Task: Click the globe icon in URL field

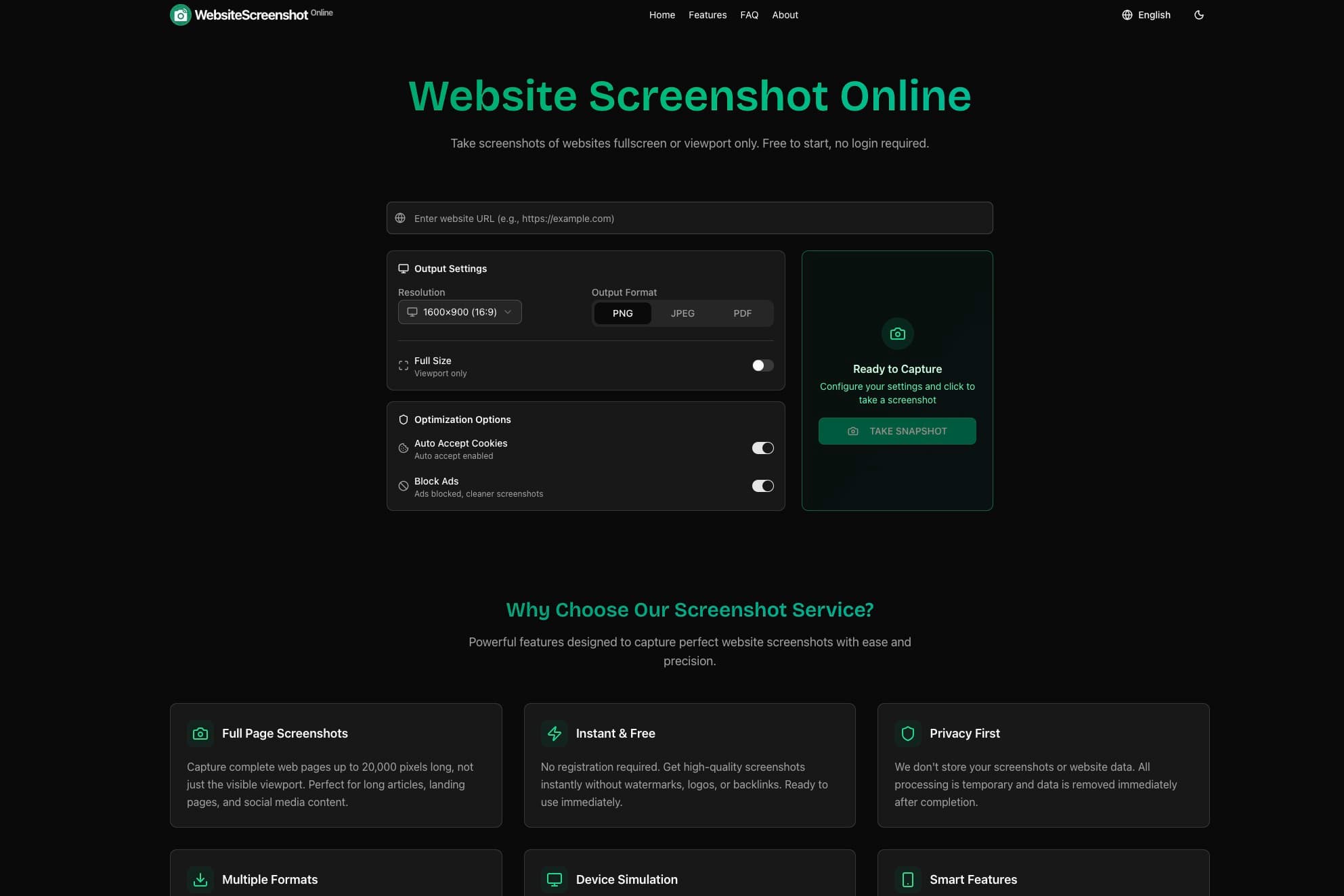Action: point(400,218)
